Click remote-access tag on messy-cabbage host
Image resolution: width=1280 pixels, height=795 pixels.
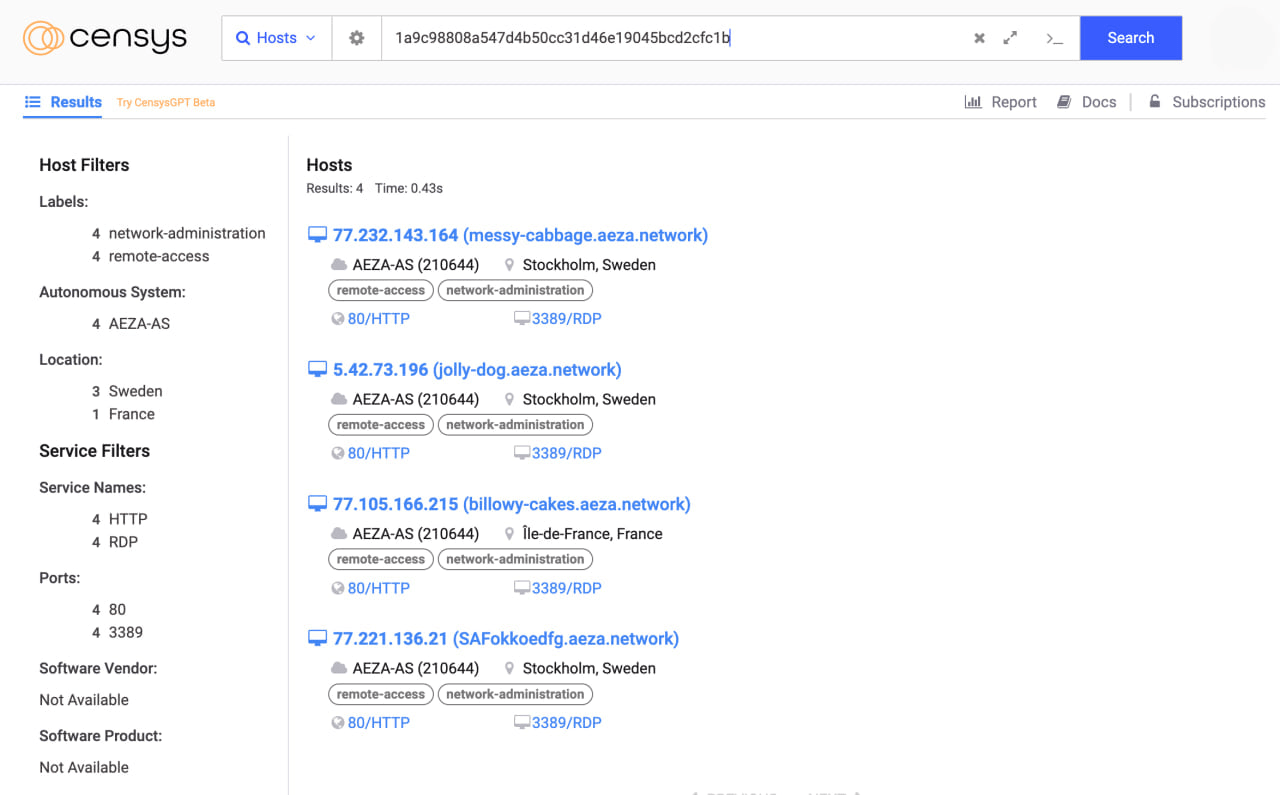pyautogui.click(x=380, y=290)
